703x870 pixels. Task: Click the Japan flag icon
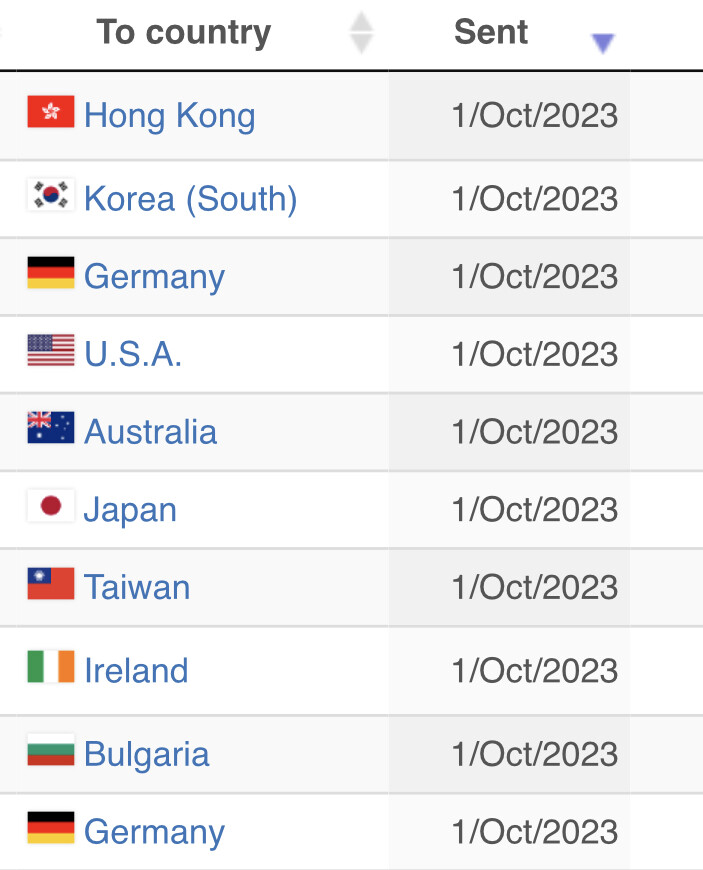[x=50, y=505]
